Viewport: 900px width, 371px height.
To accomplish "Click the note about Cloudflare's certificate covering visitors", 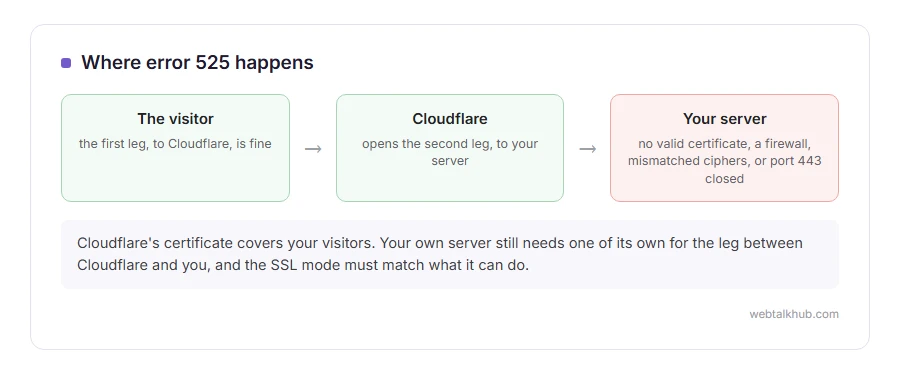I will tap(450, 254).
